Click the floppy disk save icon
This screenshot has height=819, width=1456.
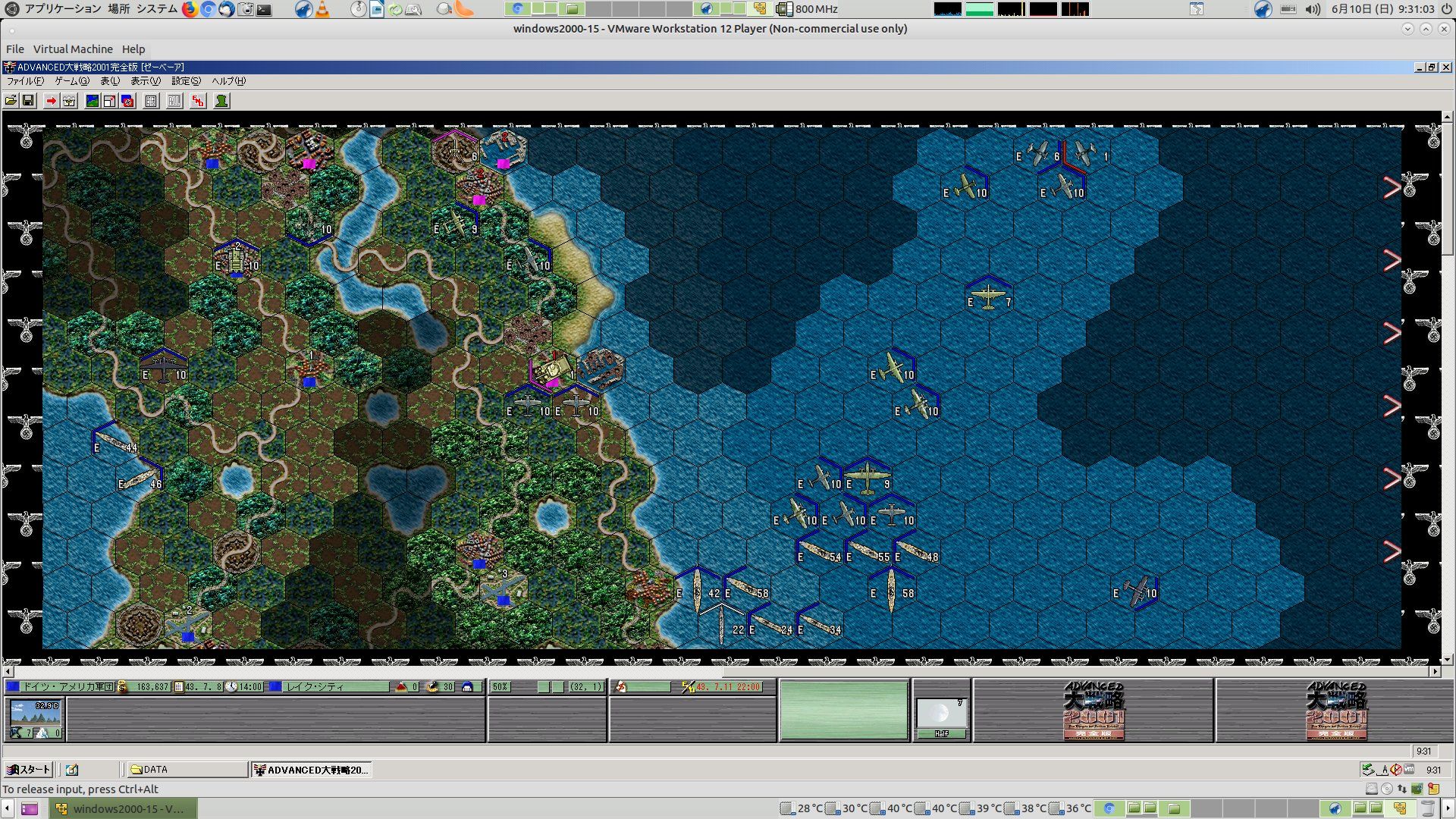28,101
